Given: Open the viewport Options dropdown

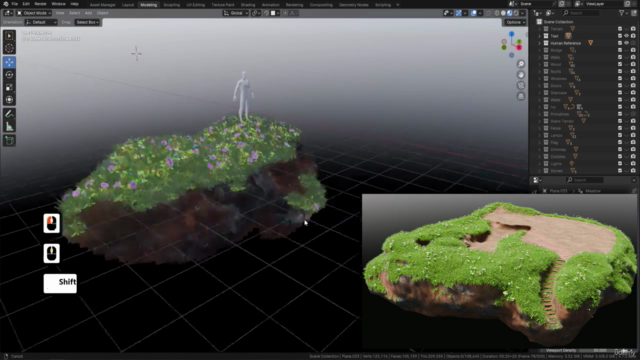Looking at the screenshot, I should coord(515,22).
